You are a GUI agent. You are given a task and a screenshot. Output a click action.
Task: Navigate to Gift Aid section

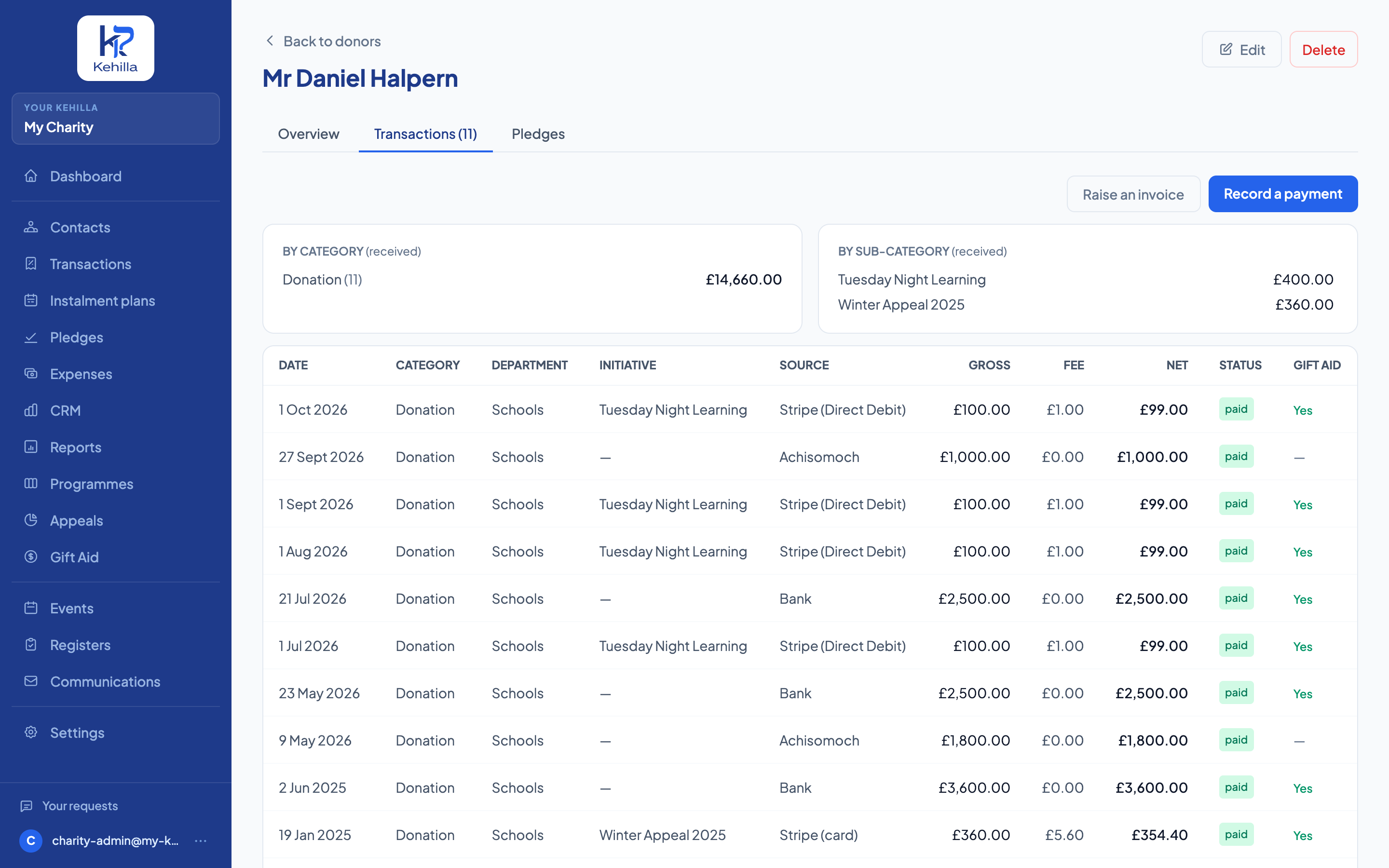[115, 557]
